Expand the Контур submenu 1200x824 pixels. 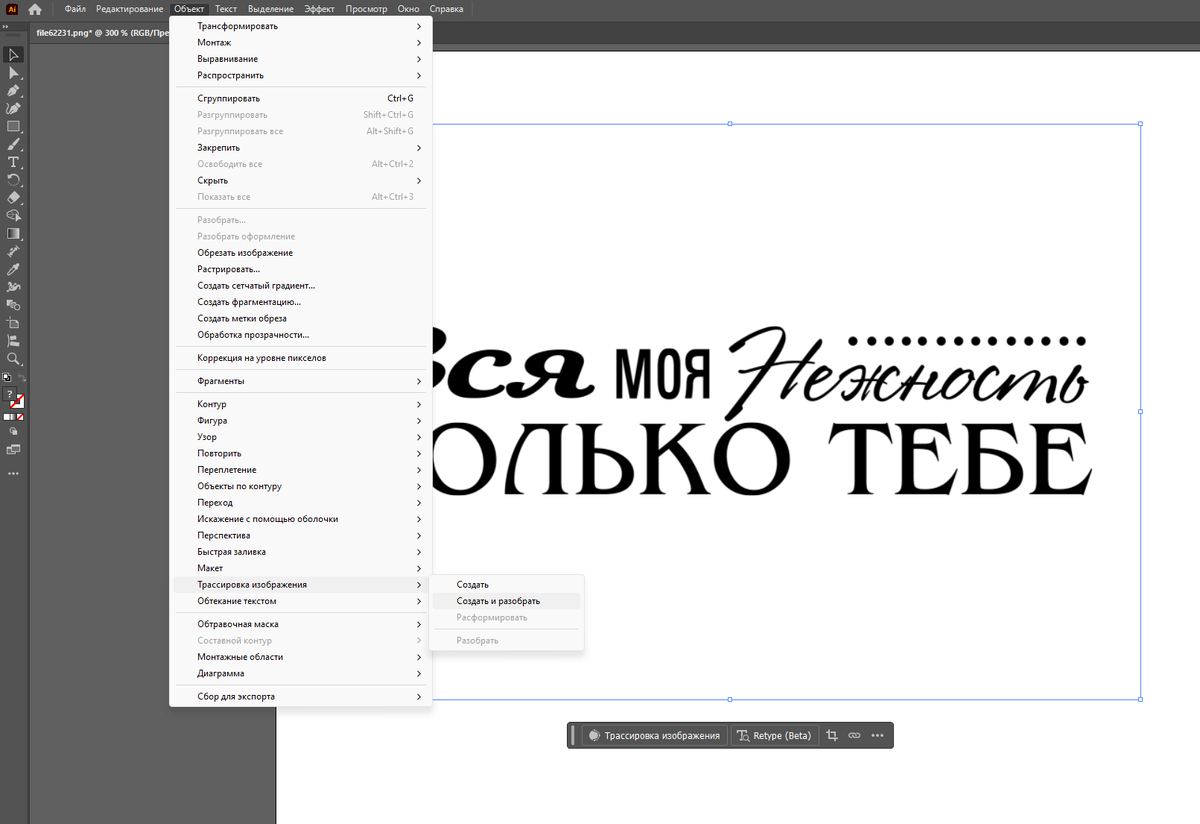(x=301, y=404)
